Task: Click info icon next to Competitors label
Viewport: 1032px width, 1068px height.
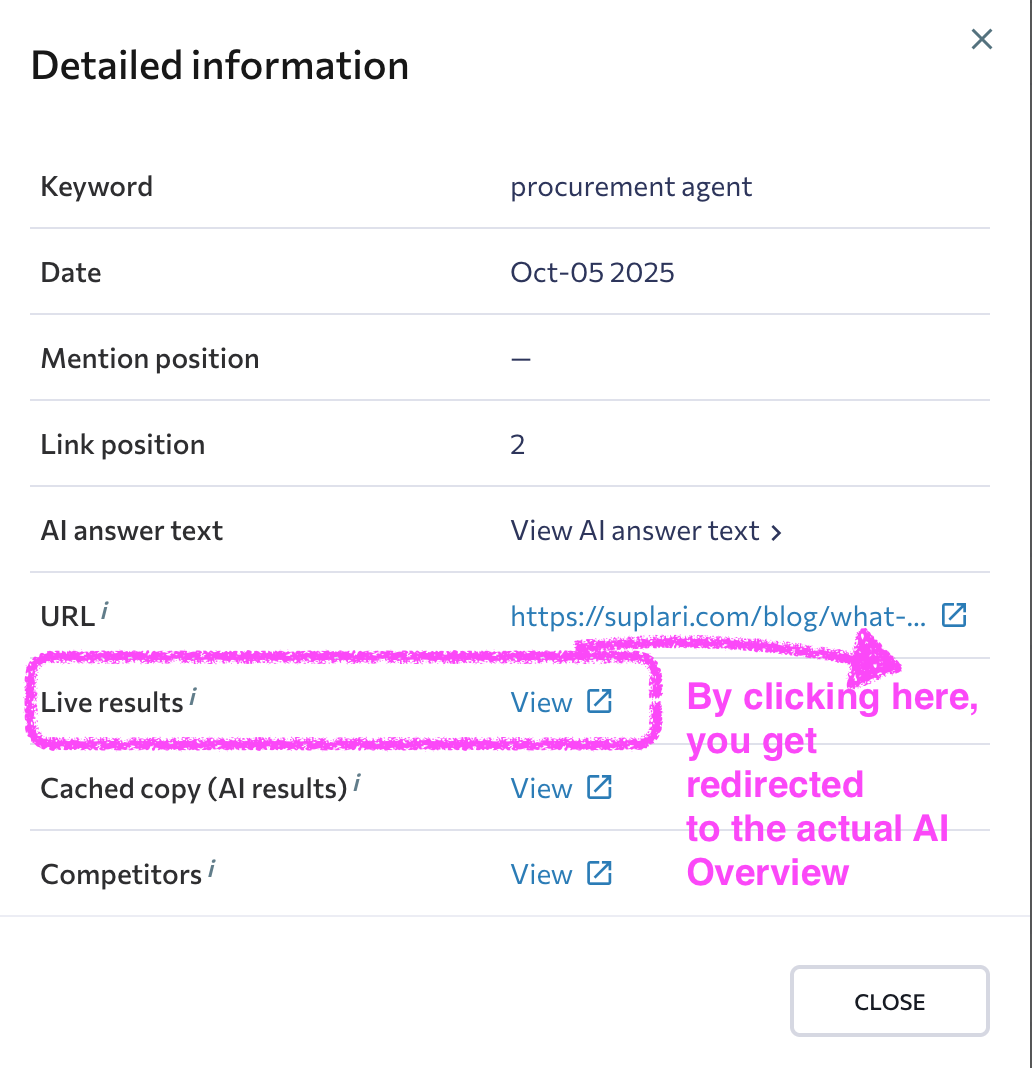Action: pyautogui.click(x=212, y=867)
